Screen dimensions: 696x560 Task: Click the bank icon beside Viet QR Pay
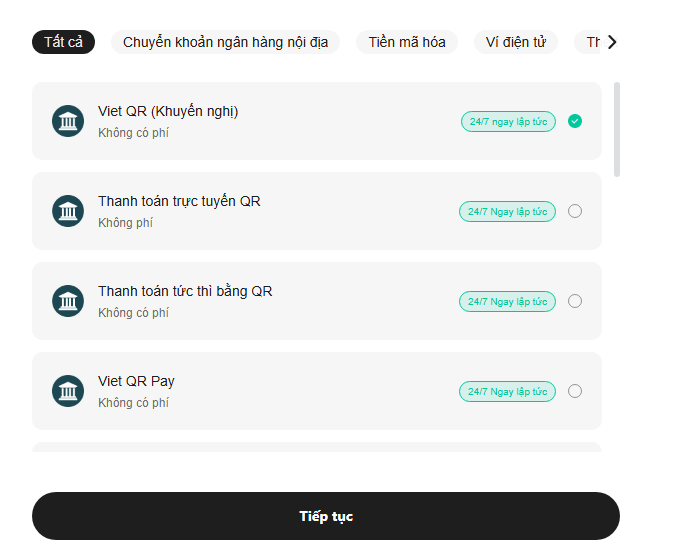pos(68,391)
